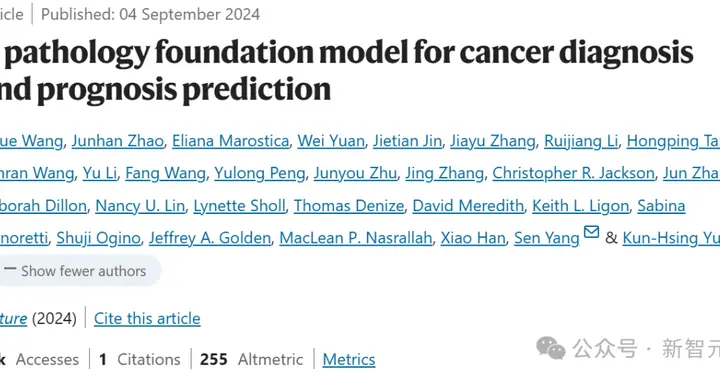The height and width of the screenshot is (380, 720).
Task: Open author MacLean P. Nasrallah
Action: (356, 238)
